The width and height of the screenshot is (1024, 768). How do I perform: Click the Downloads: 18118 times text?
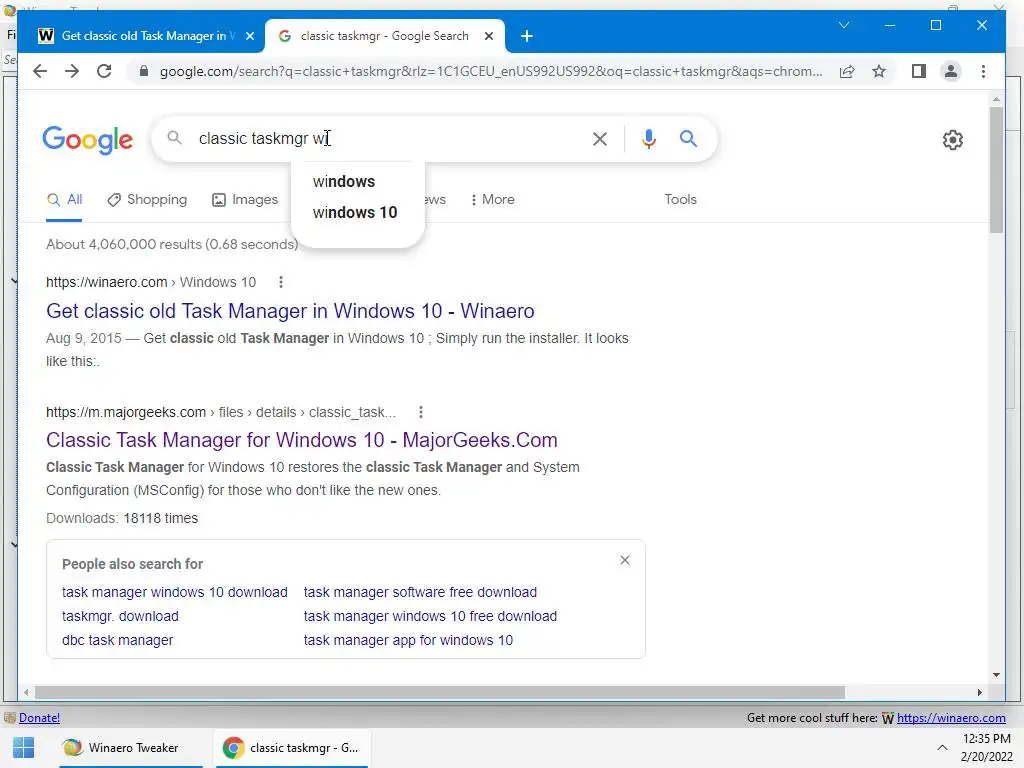[122, 519]
